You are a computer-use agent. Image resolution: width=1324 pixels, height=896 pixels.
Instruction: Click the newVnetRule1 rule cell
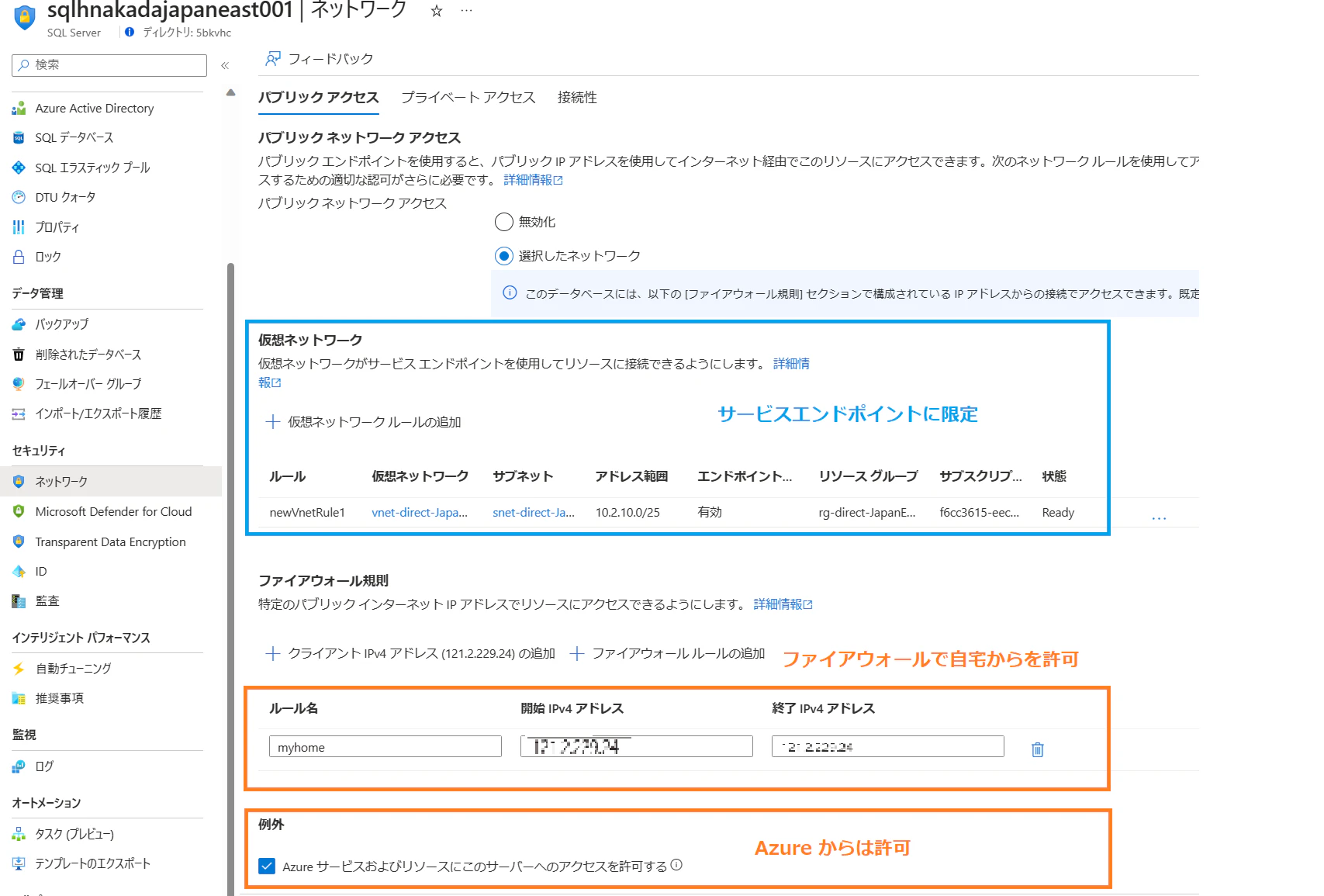point(307,513)
